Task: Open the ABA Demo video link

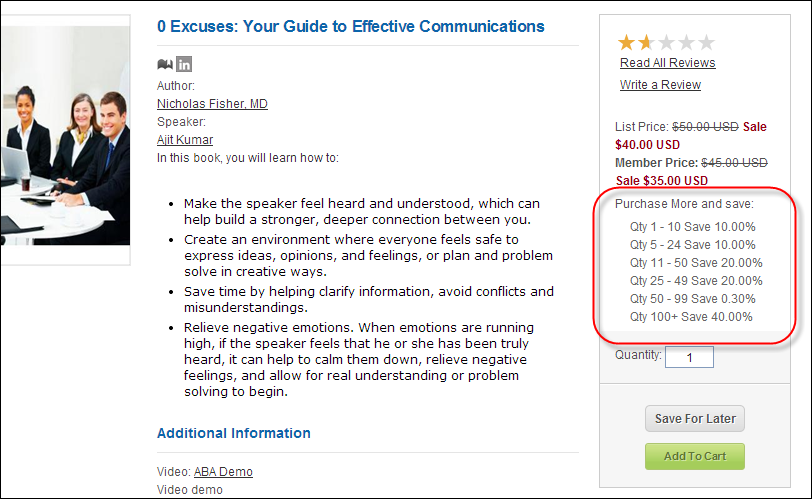Action: [x=223, y=472]
